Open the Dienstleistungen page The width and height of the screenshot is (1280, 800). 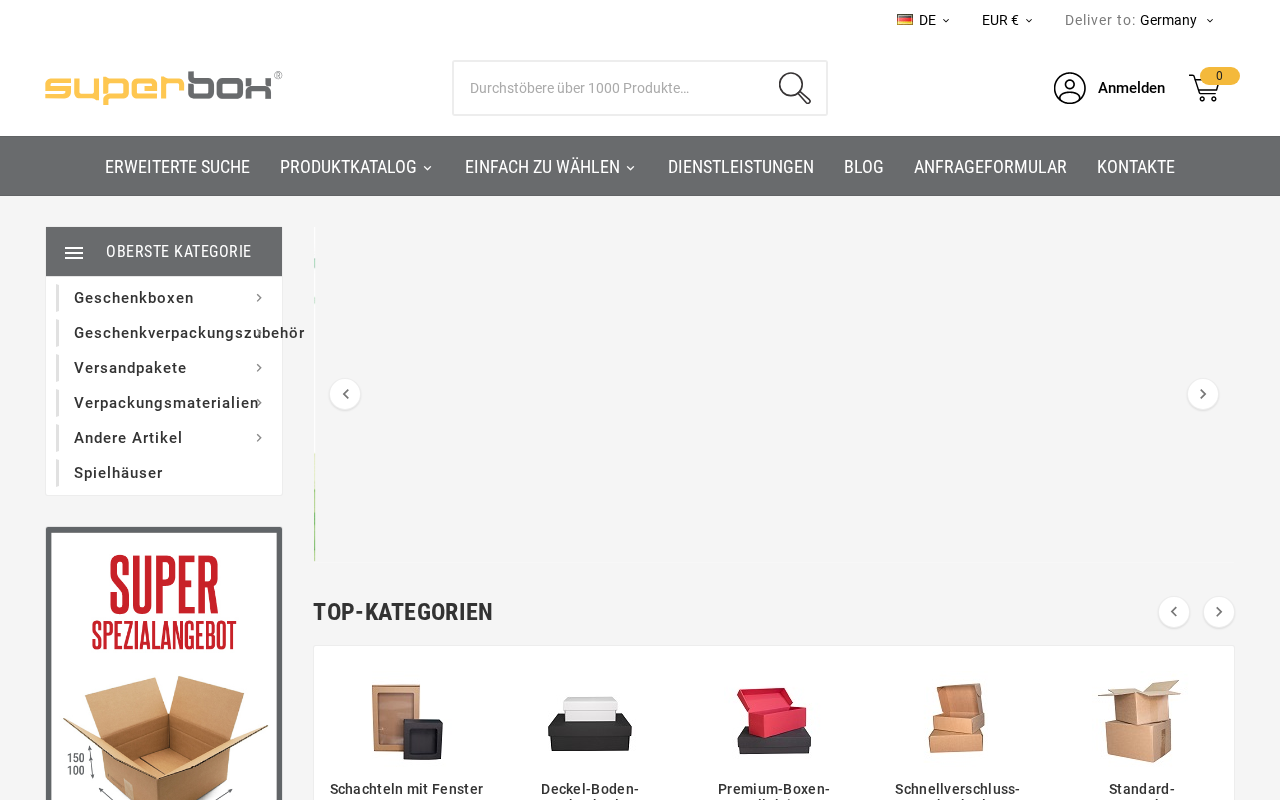click(x=741, y=167)
